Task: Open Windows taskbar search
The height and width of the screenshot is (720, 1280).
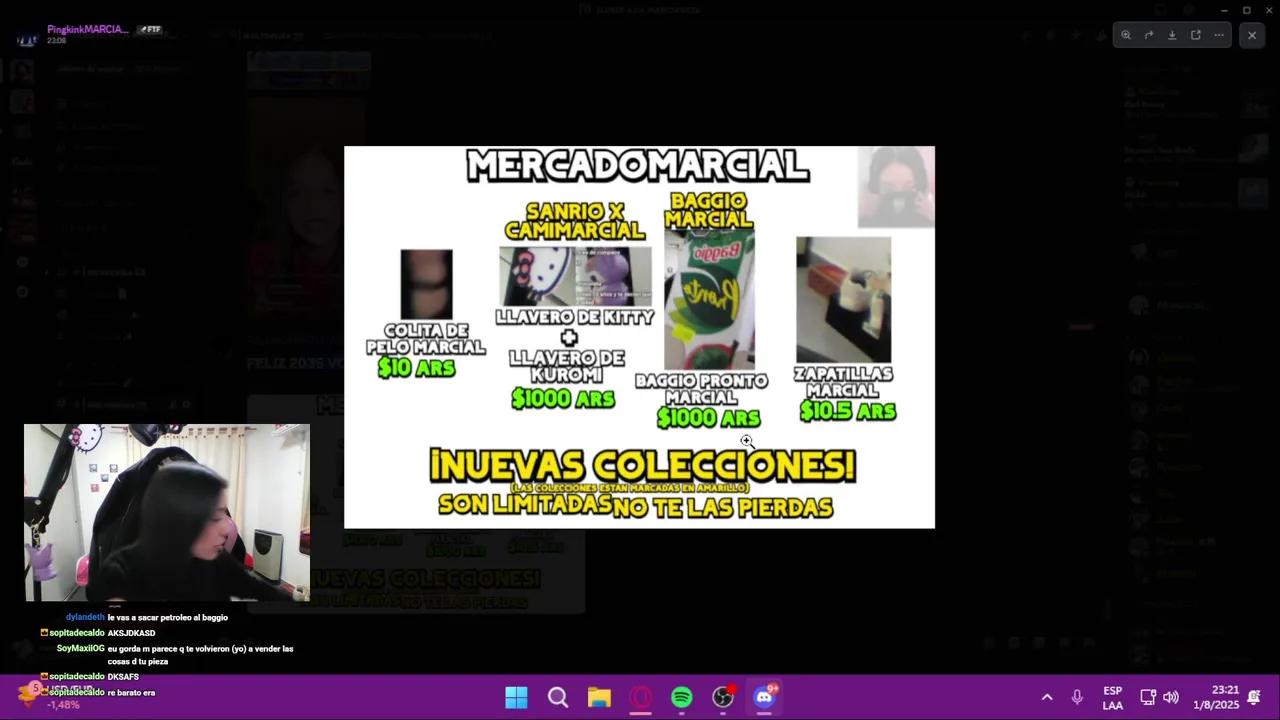Action: coord(558,697)
